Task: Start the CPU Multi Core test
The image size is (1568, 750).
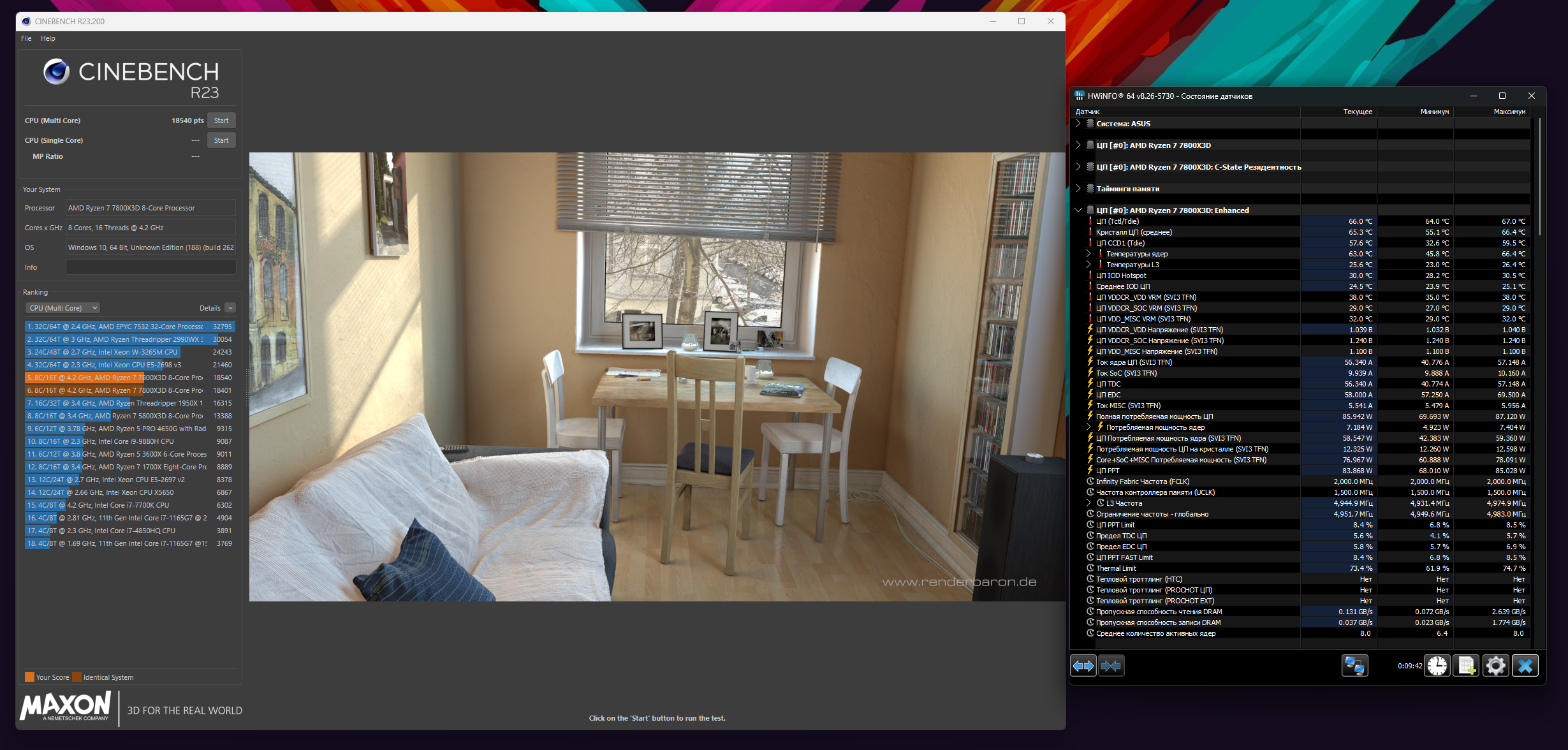Action: click(x=221, y=121)
